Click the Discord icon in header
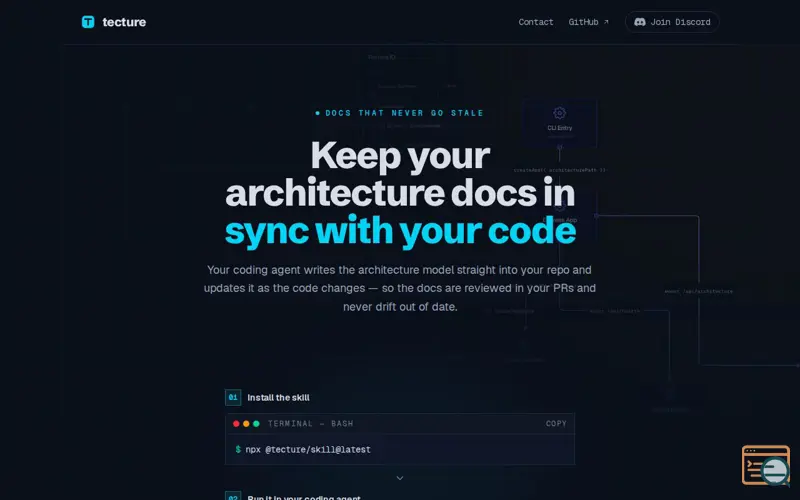Screen dimensions: 800x500 639,22
